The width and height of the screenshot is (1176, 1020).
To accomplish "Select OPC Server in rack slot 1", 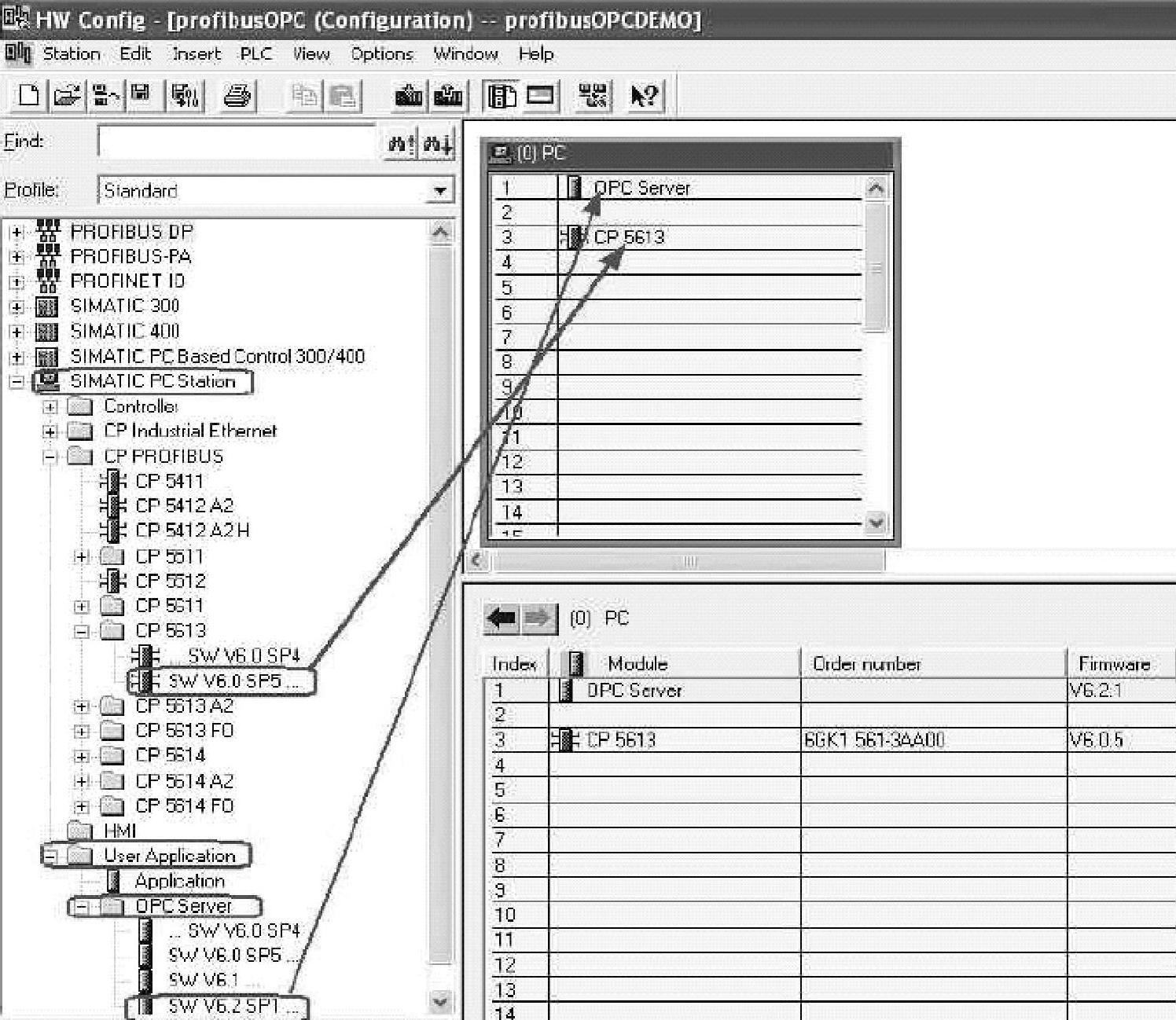I will point(641,189).
